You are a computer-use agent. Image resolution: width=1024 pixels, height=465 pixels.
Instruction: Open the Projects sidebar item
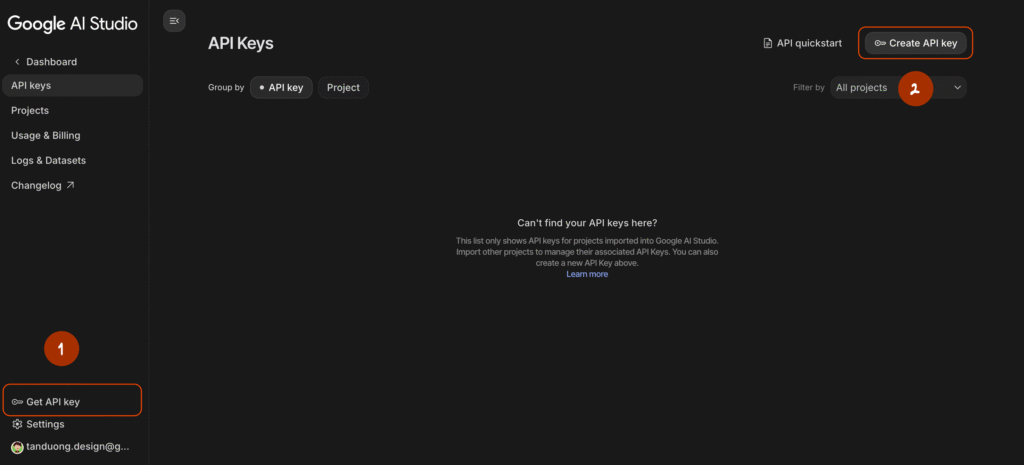30,111
